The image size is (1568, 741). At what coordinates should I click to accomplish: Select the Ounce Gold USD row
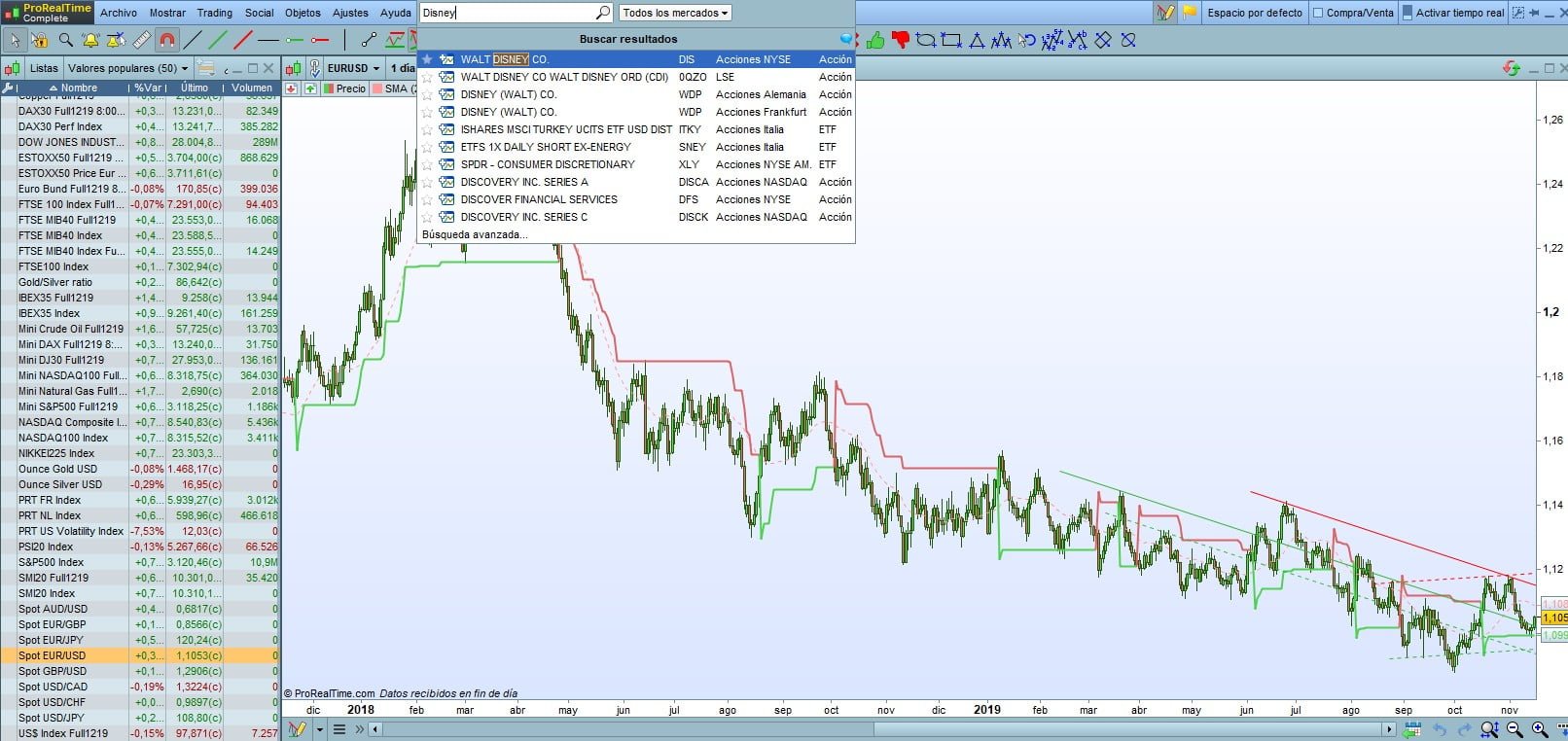[140, 469]
